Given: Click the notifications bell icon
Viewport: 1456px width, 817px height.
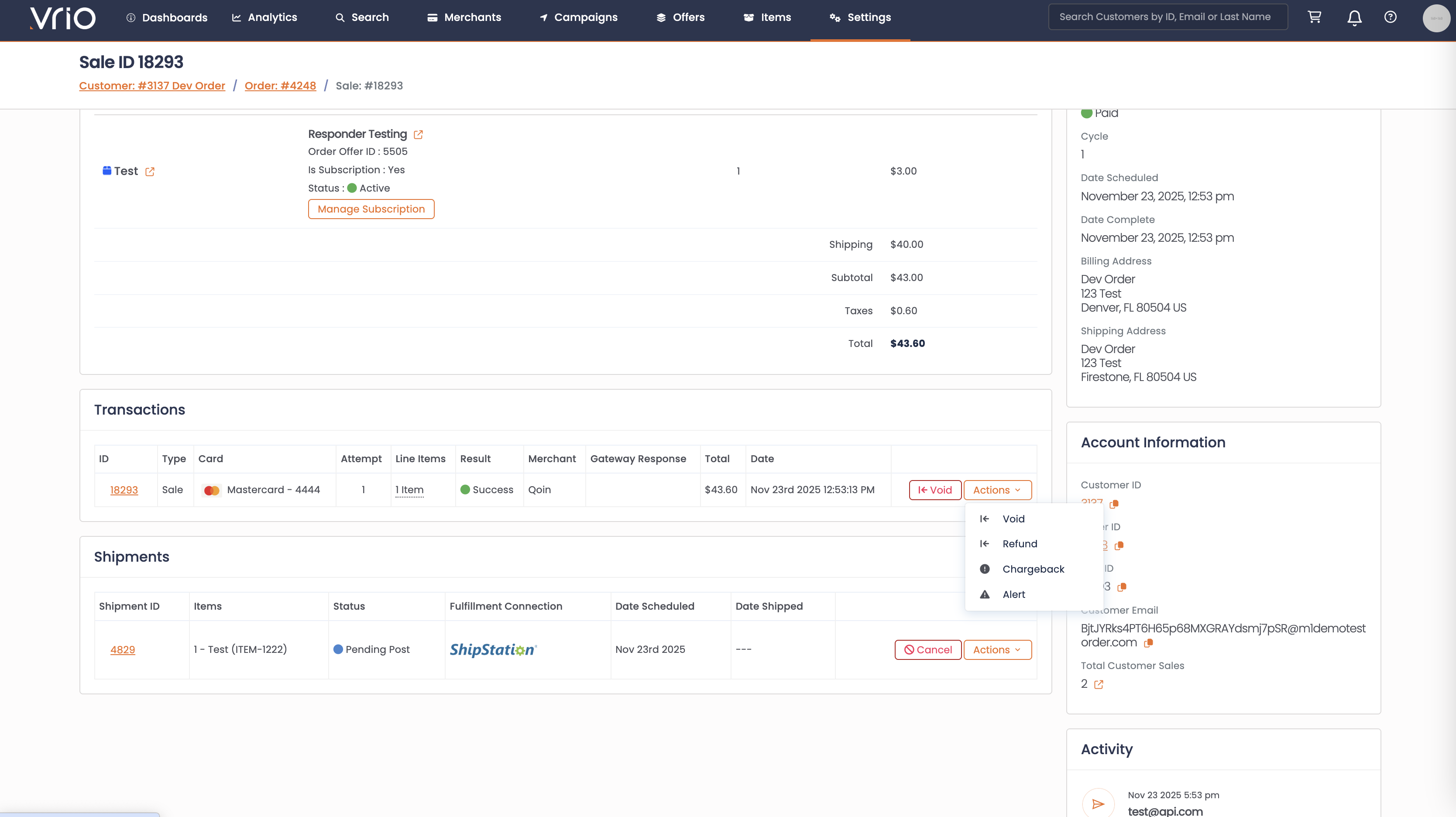Looking at the screenshot, I should (1354, 17).
